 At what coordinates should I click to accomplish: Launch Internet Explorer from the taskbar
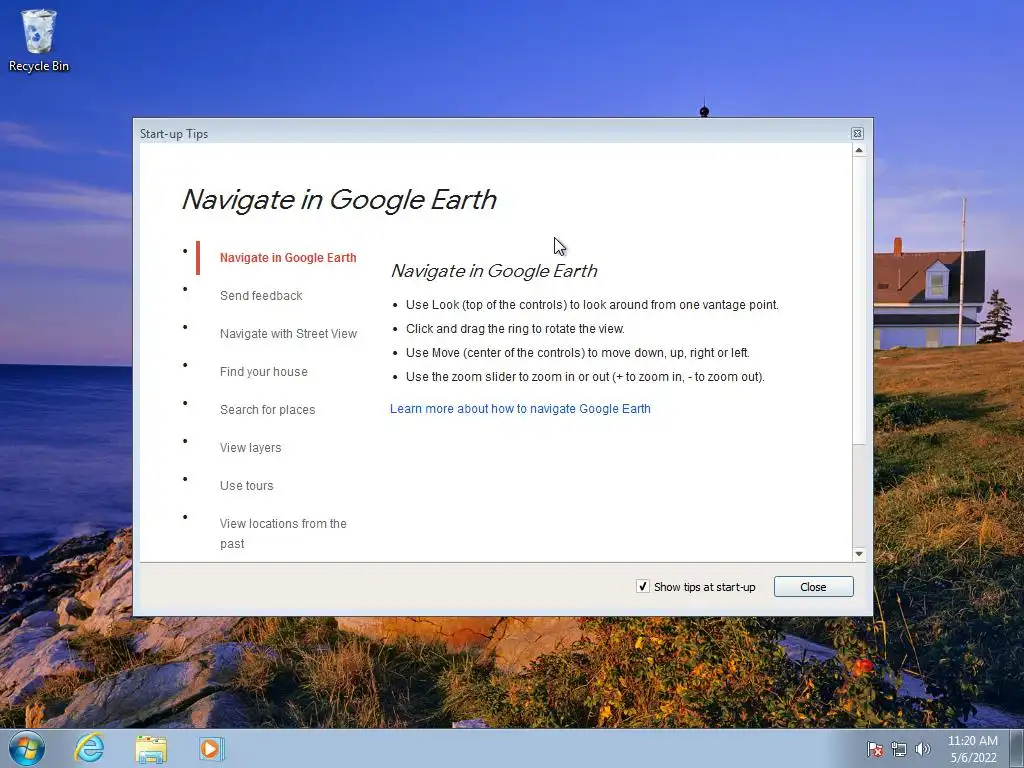[89, 748]
